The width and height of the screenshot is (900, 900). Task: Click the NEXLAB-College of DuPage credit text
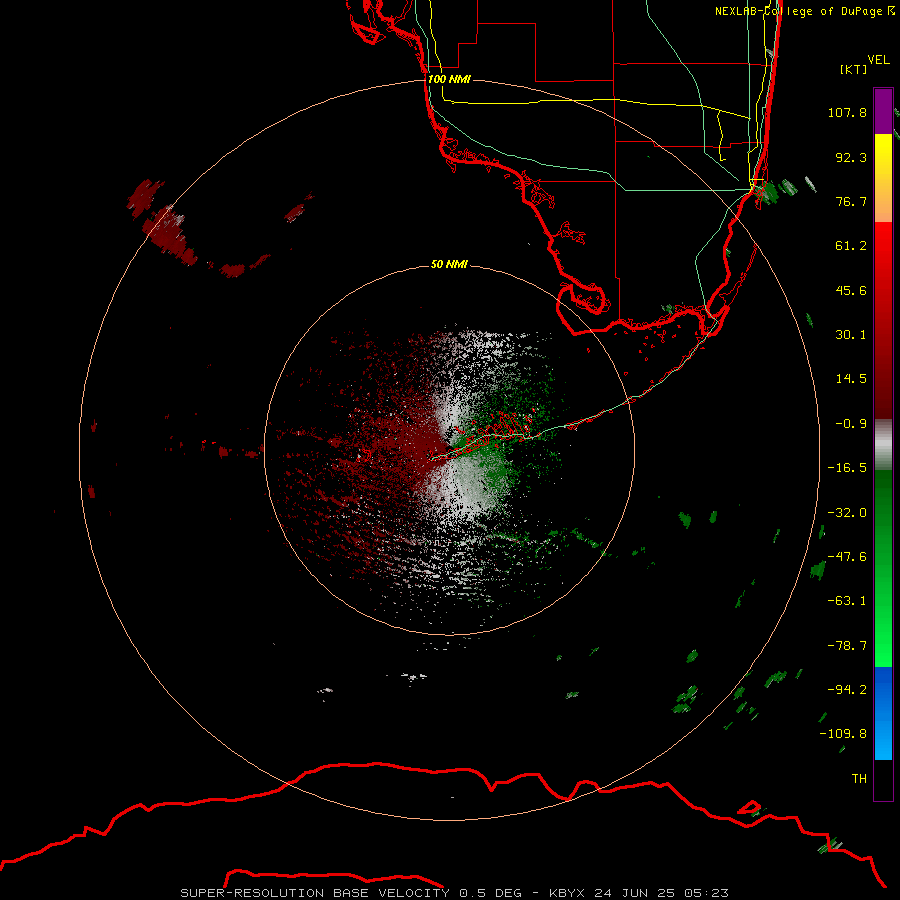[x=804, y=11]
